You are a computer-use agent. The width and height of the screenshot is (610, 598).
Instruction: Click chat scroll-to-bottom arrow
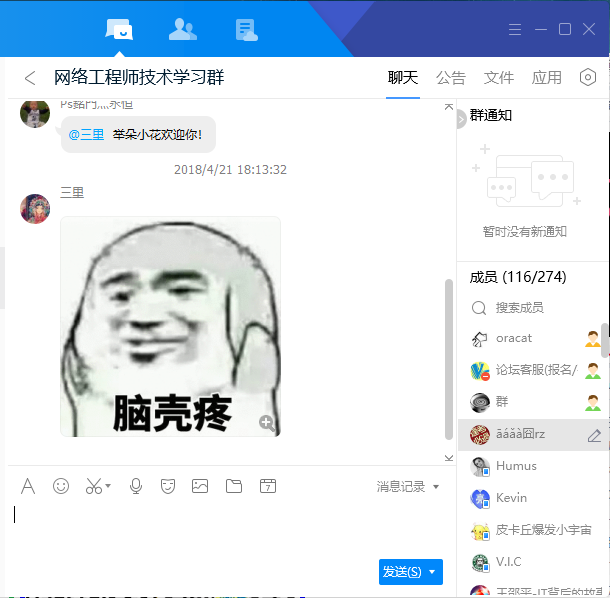tap(449, 458)
